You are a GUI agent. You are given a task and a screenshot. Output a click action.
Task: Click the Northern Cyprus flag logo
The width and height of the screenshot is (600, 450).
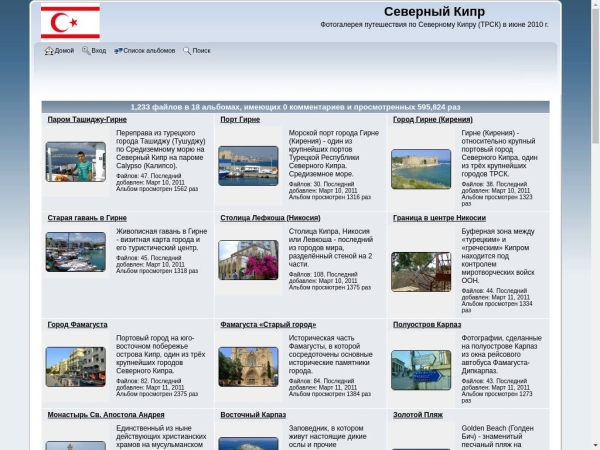(x=70, y=22)
